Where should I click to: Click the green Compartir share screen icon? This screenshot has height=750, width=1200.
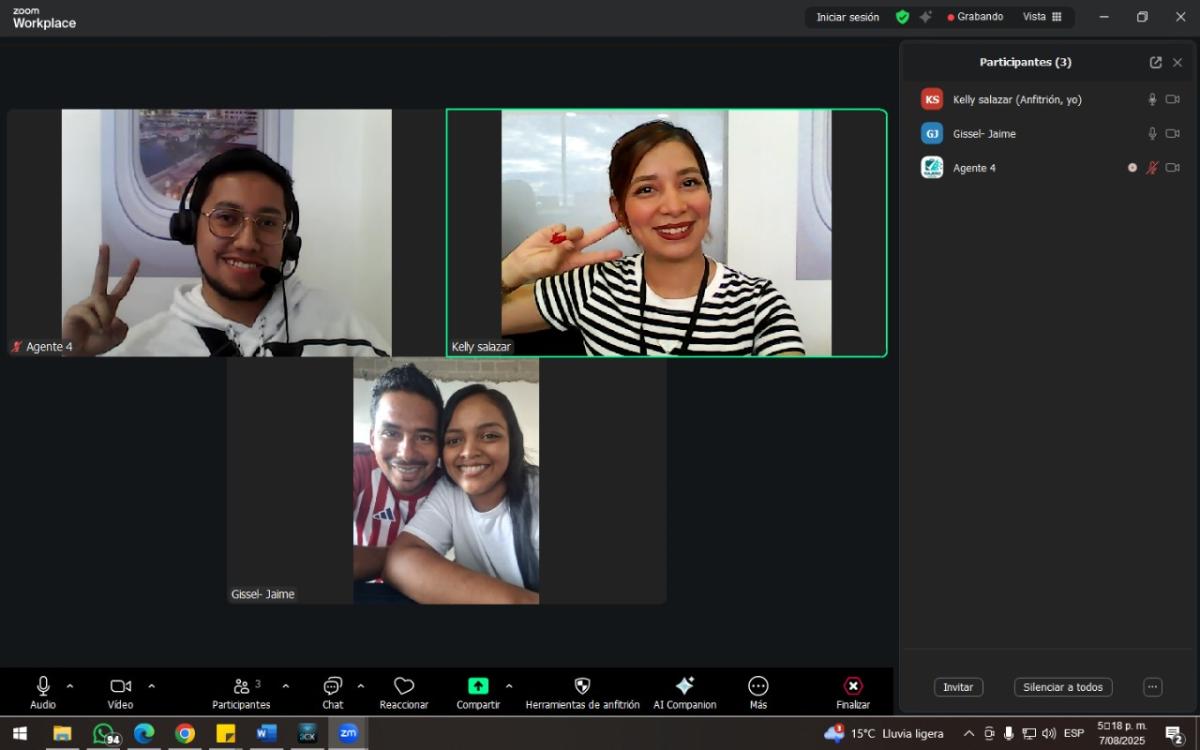[478, 686]
